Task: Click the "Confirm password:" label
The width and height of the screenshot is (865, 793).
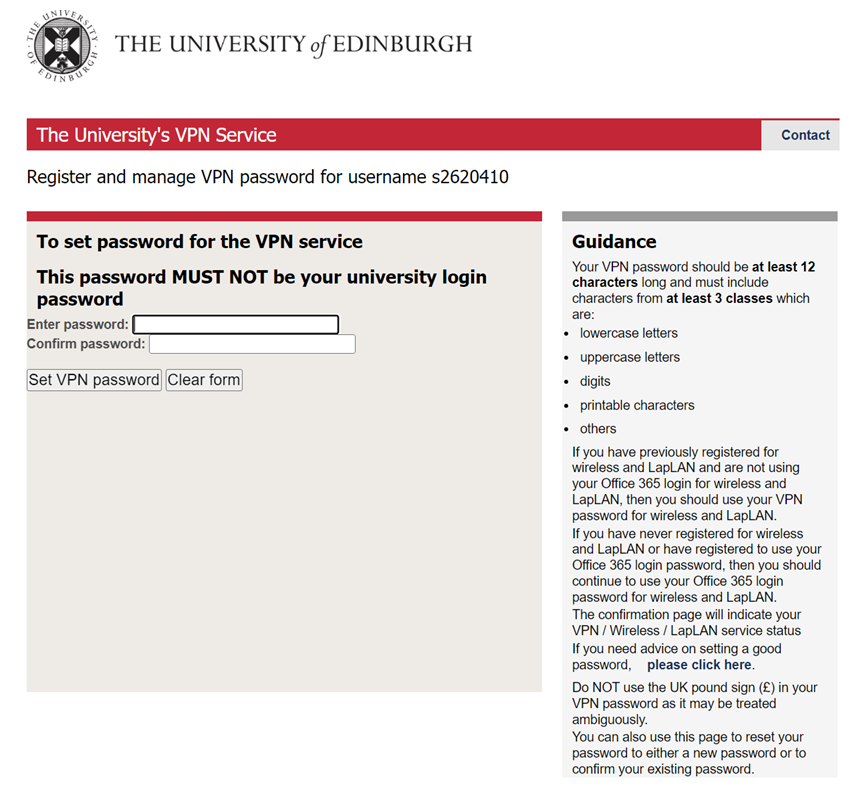Action: coord(86,344)
